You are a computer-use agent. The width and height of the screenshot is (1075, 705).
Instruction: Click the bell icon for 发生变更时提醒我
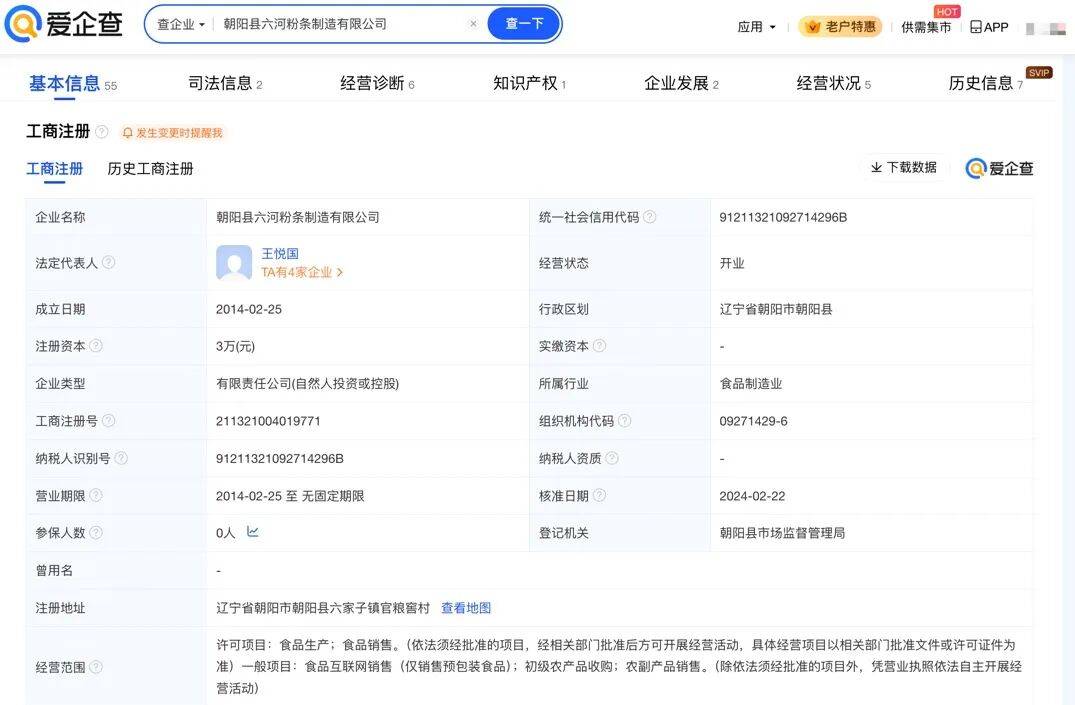(x=127, y=132)
